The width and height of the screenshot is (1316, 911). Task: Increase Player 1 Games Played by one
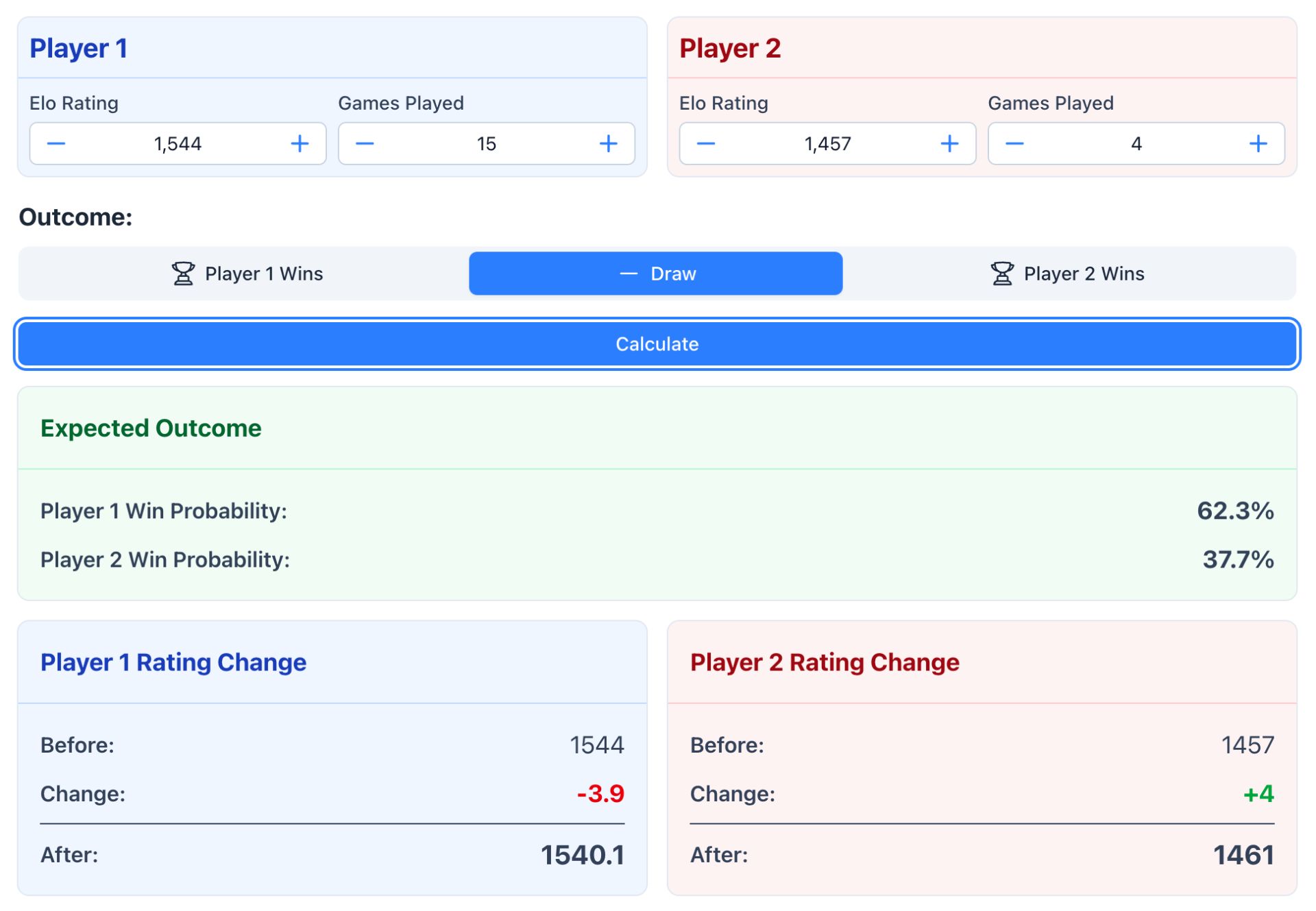coord(608,144)
